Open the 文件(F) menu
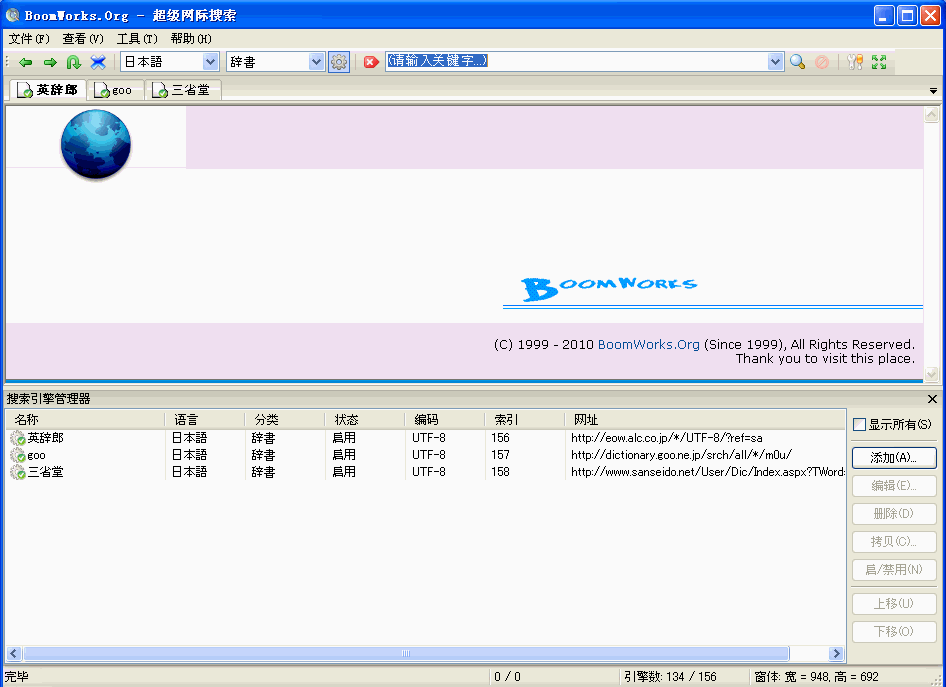This screenshot has height=687, width=946. [28, 39]
